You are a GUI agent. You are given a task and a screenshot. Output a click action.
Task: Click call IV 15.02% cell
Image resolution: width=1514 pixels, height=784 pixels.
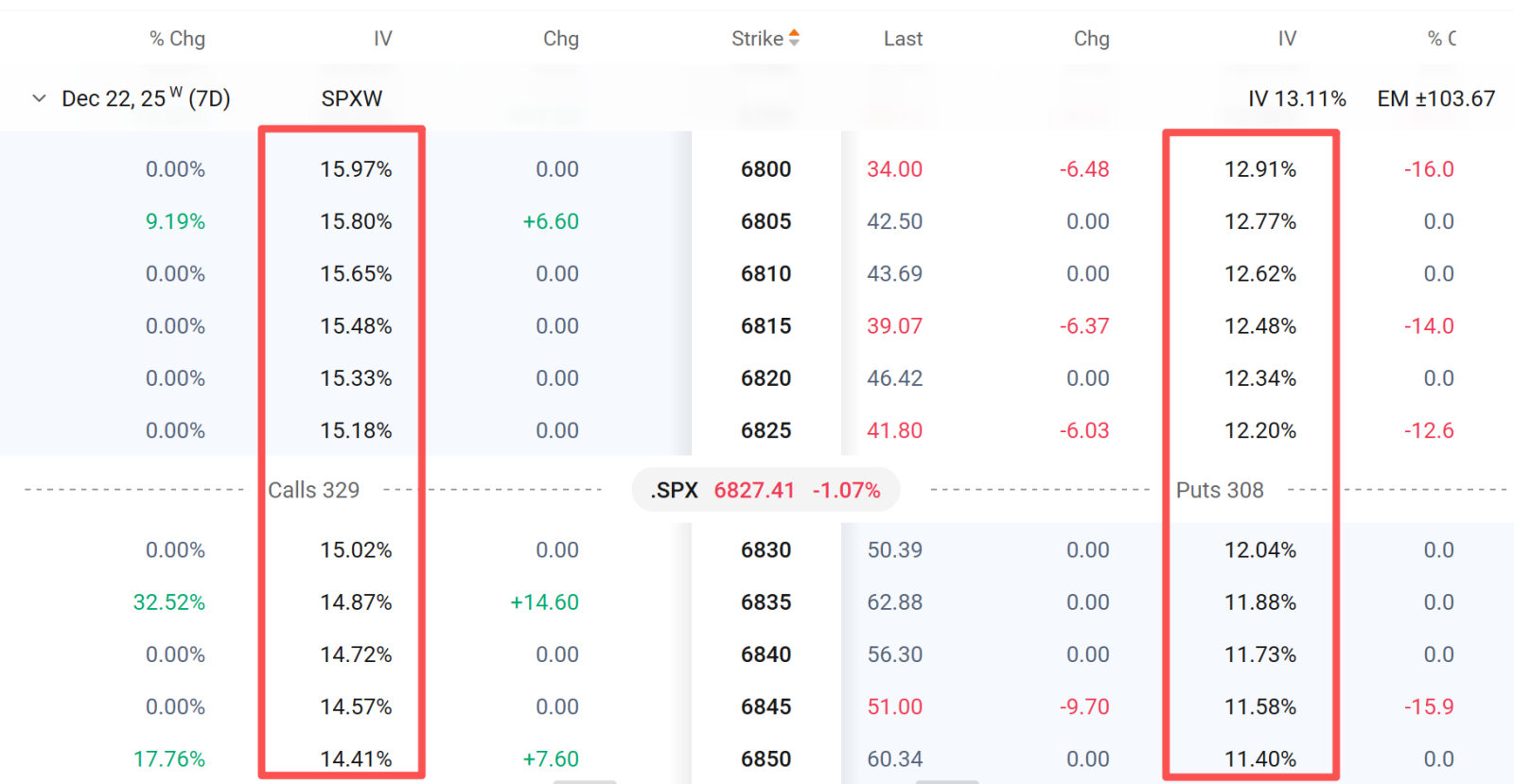[356, 549]
